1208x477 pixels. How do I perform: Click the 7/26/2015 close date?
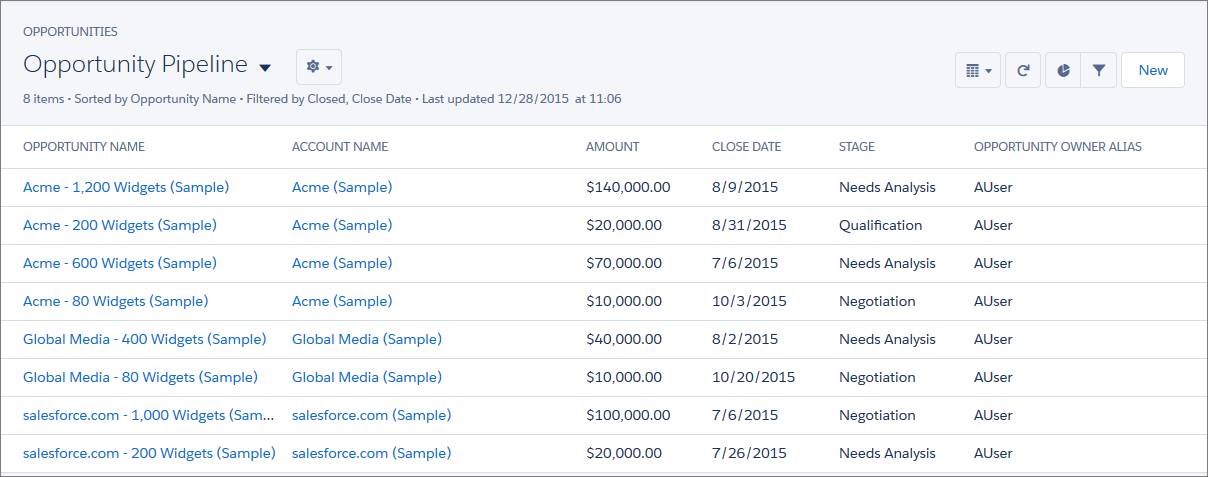[x=749, y=453]
